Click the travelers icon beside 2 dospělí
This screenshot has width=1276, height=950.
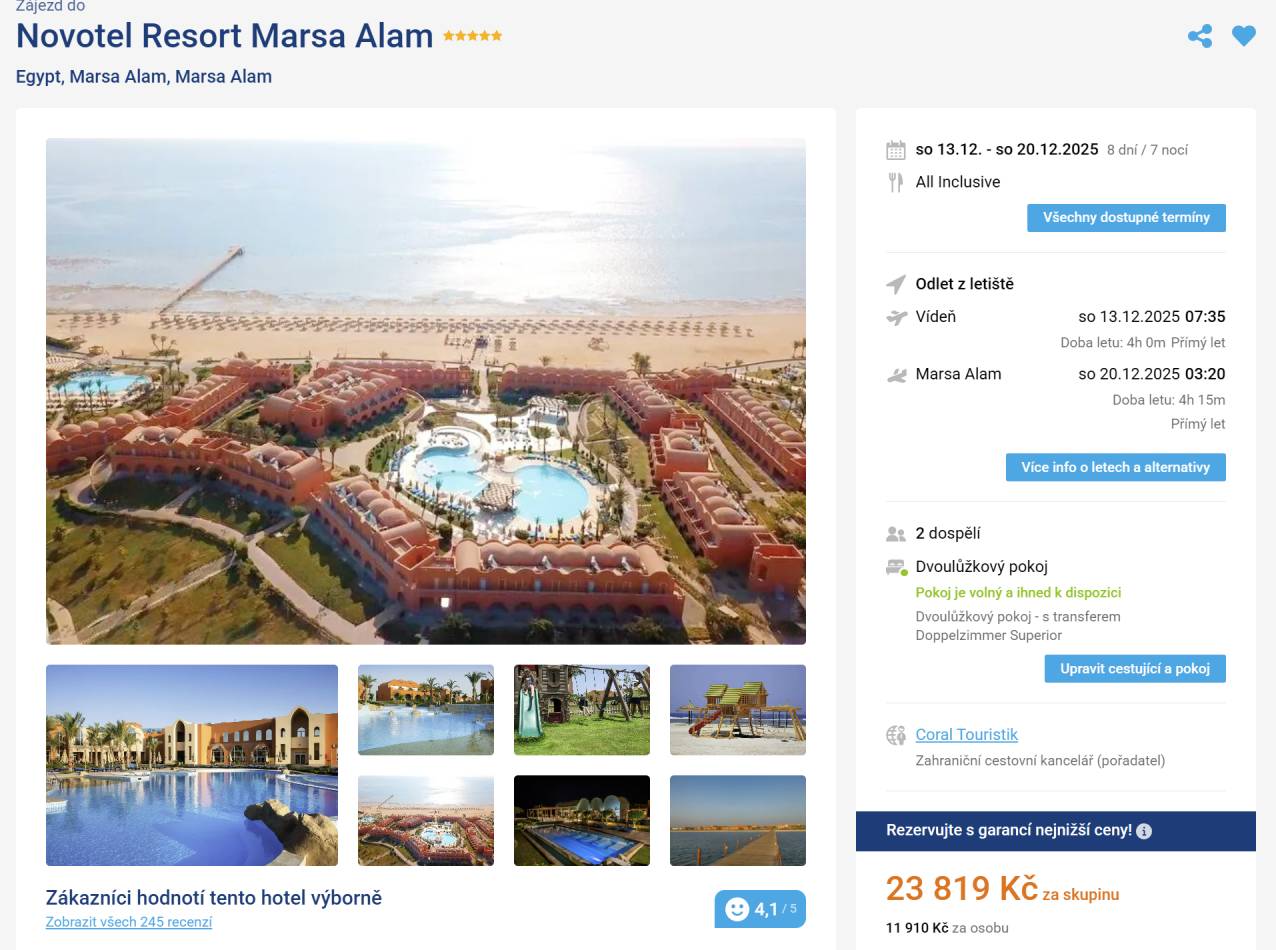896,534
